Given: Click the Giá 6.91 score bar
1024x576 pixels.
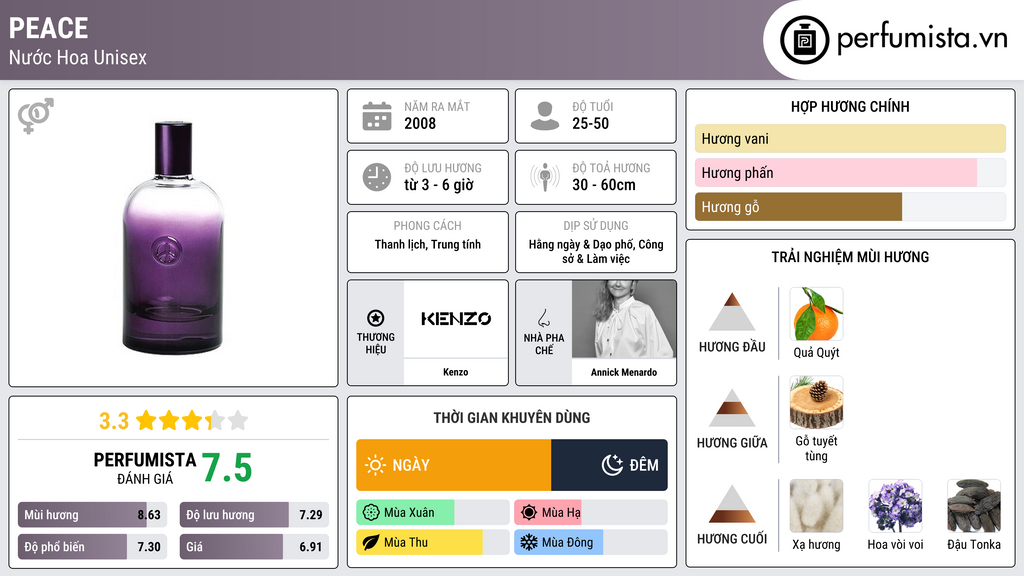Looking at the screenshot, I should point(254,547).
